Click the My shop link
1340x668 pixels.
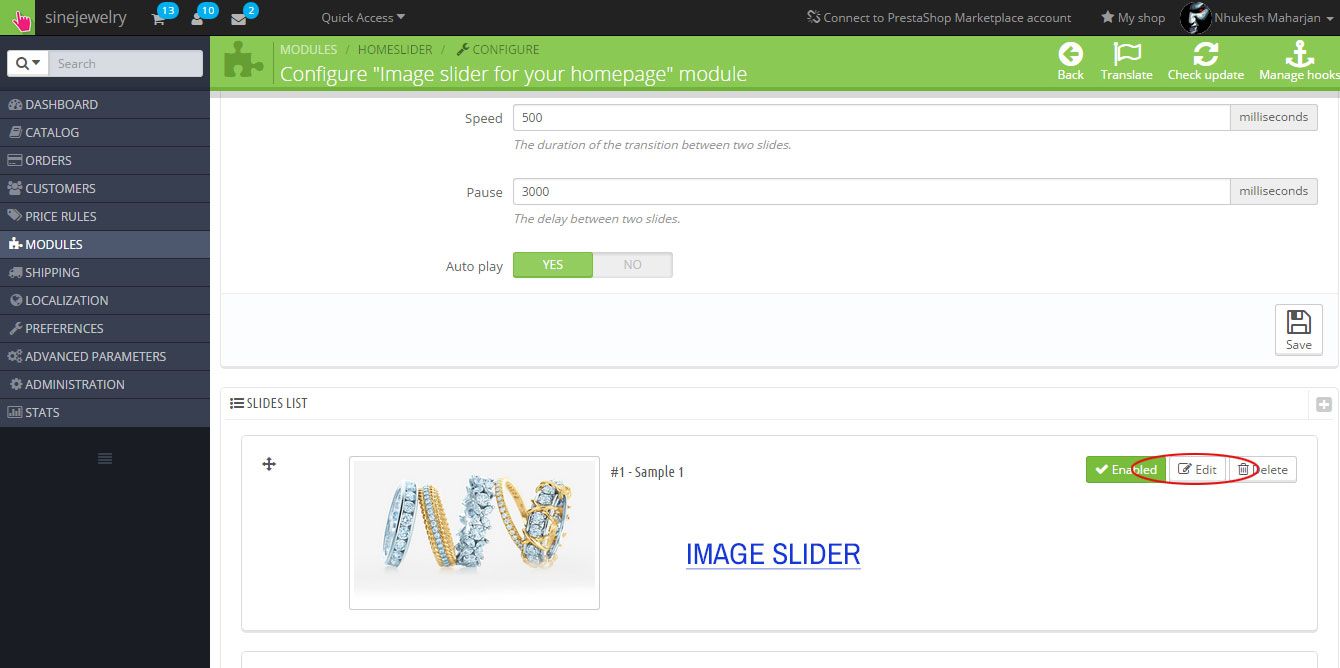pyautogui.click(x=1133, y=17)
